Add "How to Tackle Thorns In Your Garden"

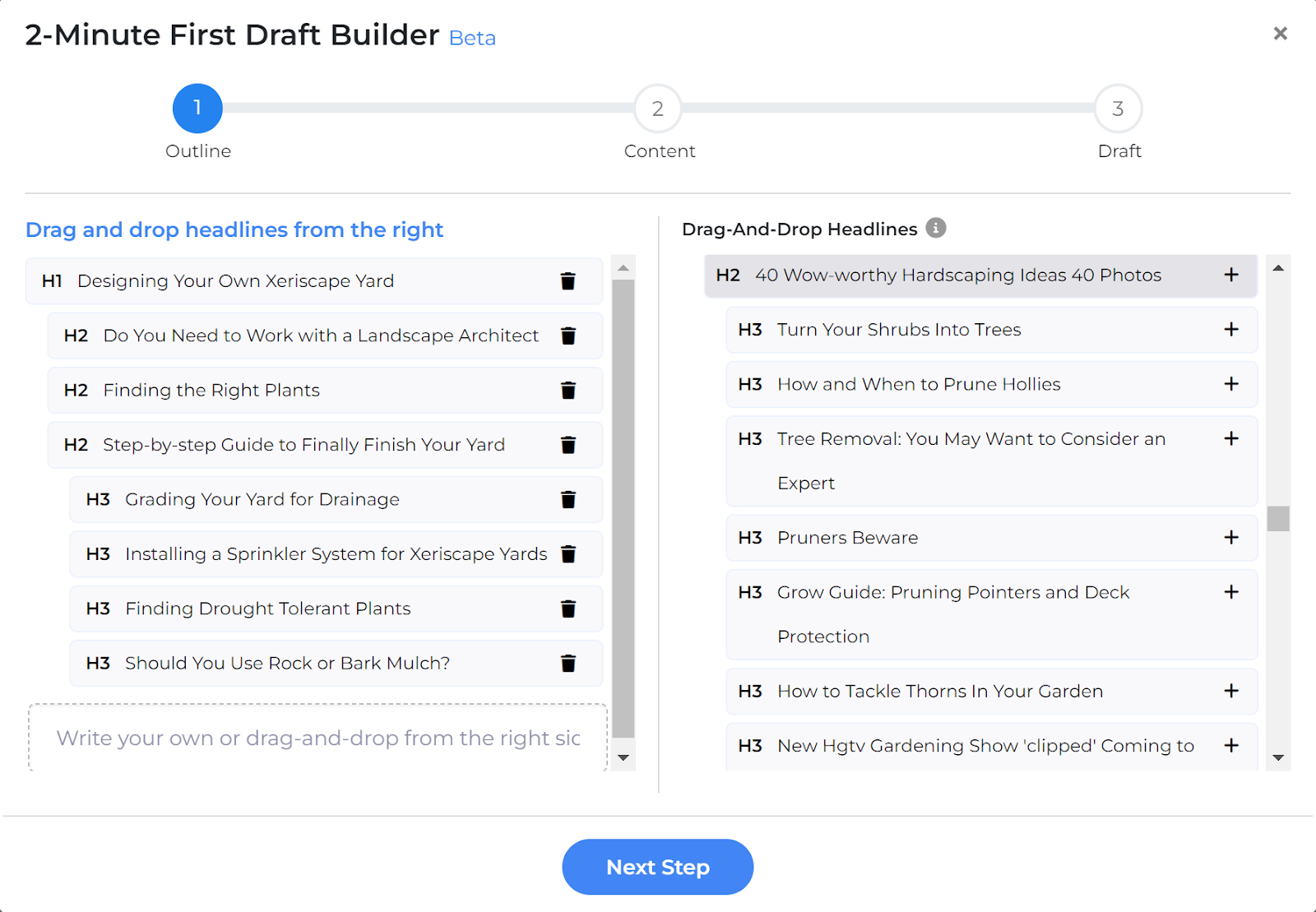pos(1231,691)
